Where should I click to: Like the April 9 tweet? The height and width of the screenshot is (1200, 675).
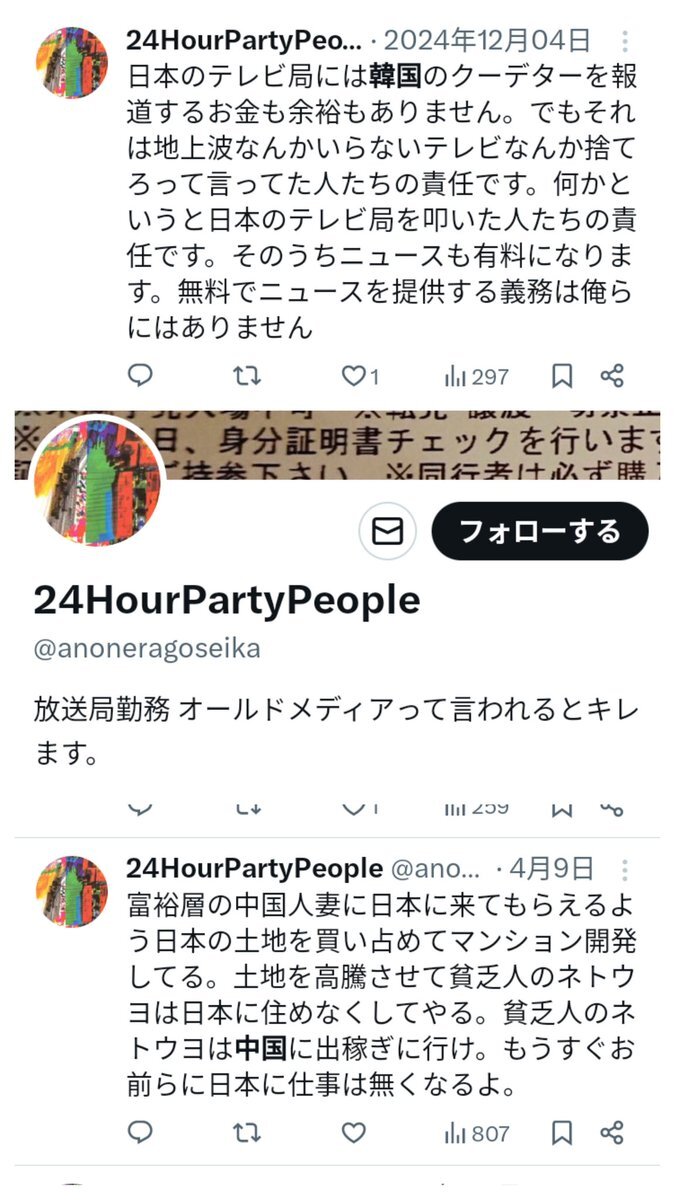tap(354, 1133)
